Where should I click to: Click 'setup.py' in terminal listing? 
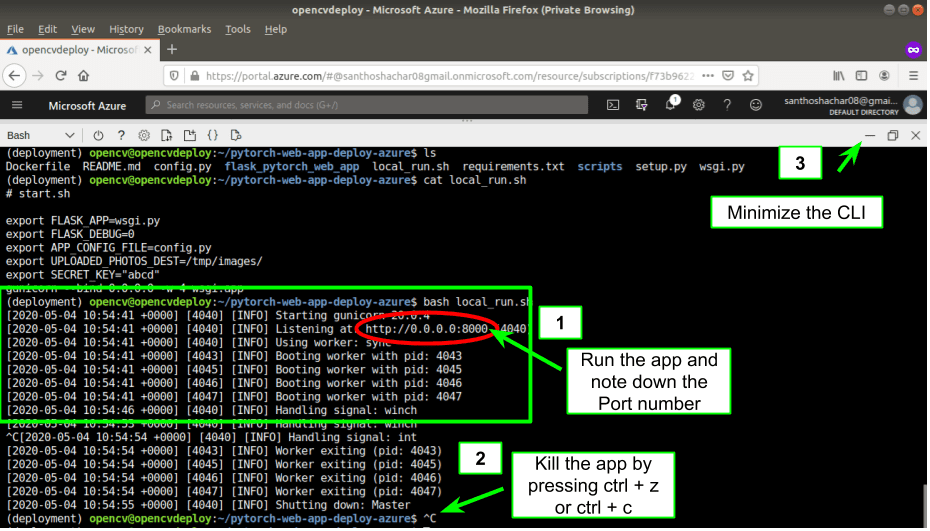point(661,167)
